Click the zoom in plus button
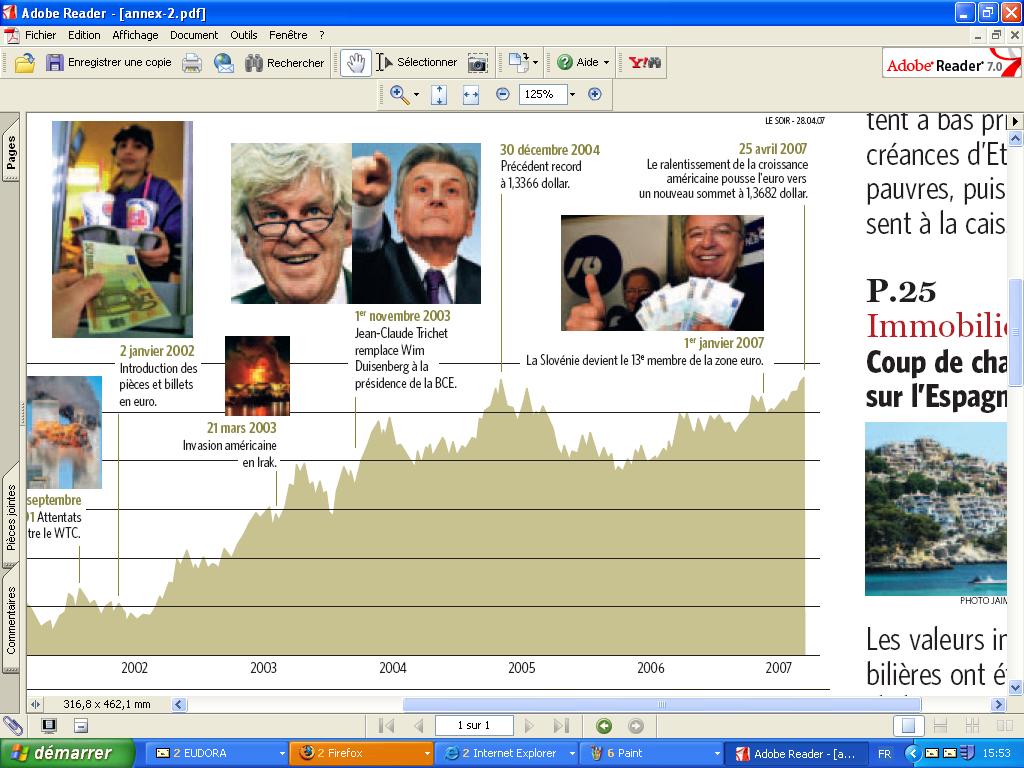Image resolution: width=1024 pixels, height=768 pixels. tap(594, 94)
